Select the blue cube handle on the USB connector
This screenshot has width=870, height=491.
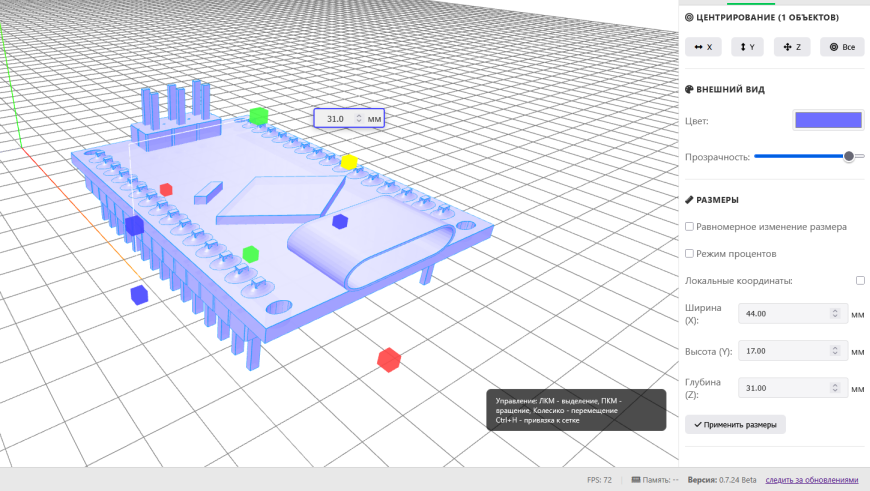tap(340, 222)
